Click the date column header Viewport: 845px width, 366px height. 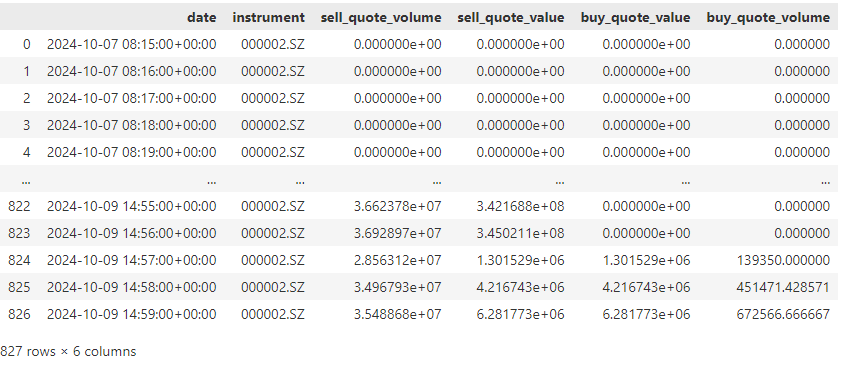pyautogui.click(x=202, y=18)
